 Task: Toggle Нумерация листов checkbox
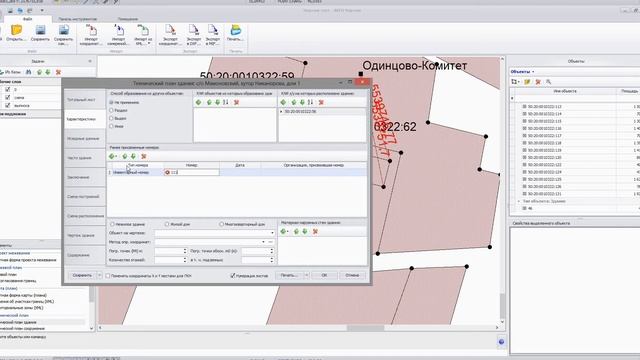233,276
